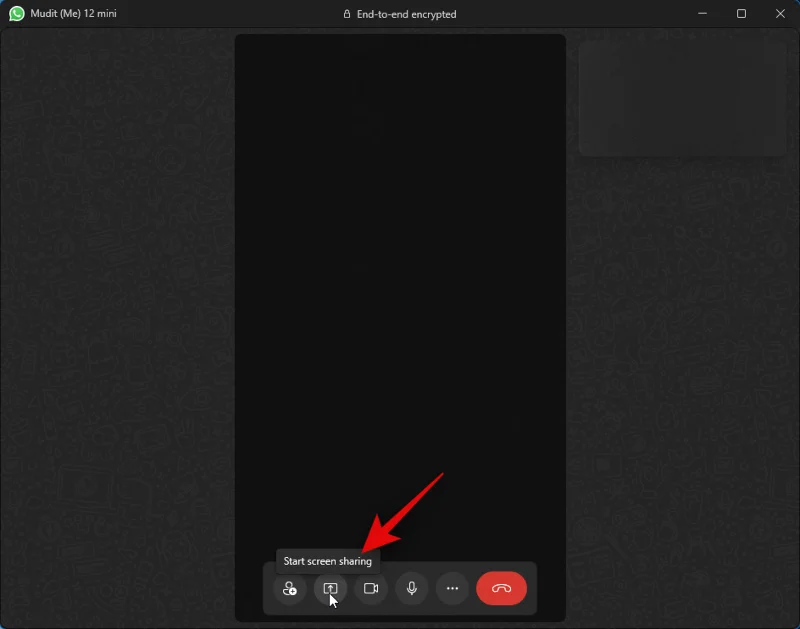End the call with red hang-up button

[x=501, y=588]
